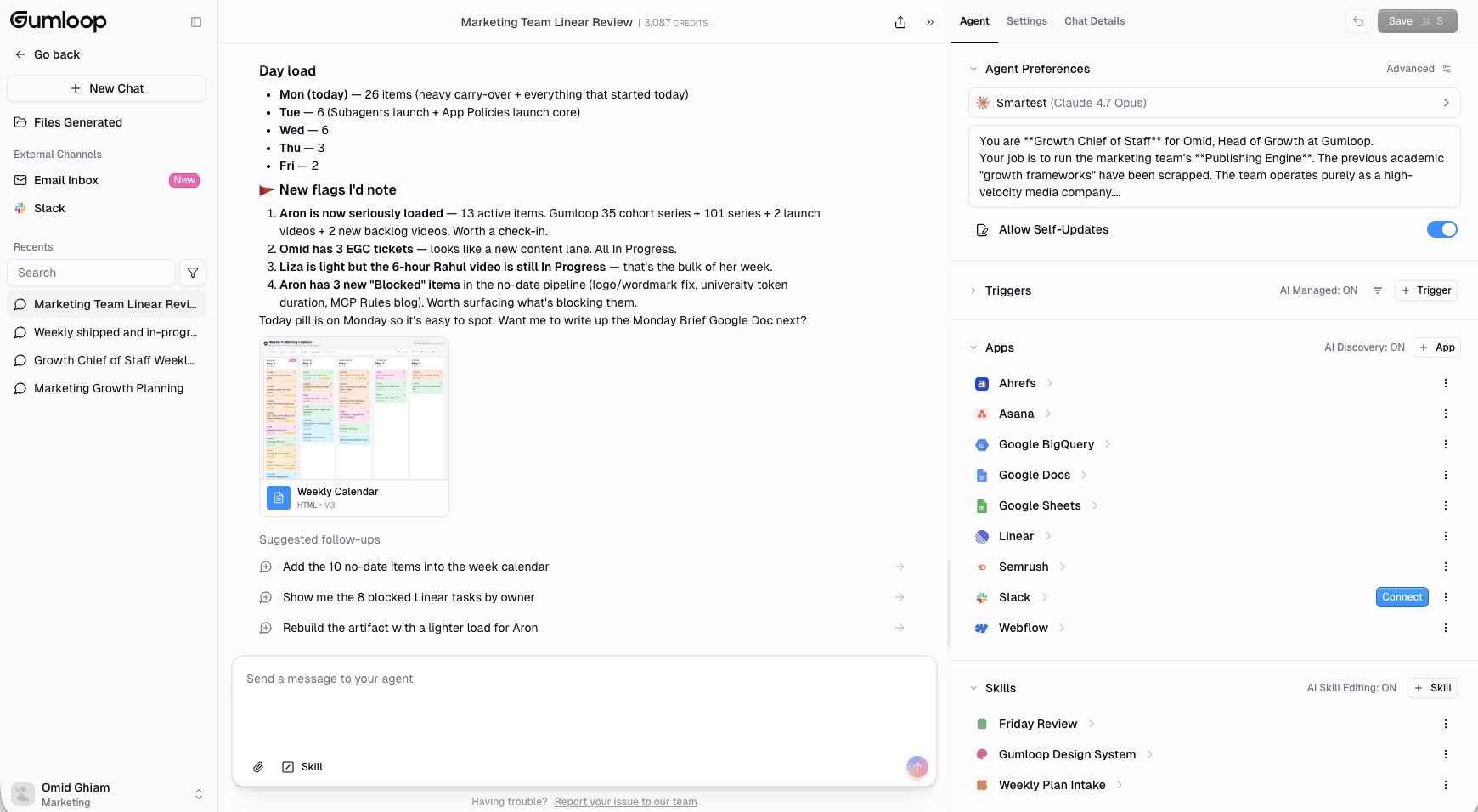Collapse the Apps section

(973, 347)
